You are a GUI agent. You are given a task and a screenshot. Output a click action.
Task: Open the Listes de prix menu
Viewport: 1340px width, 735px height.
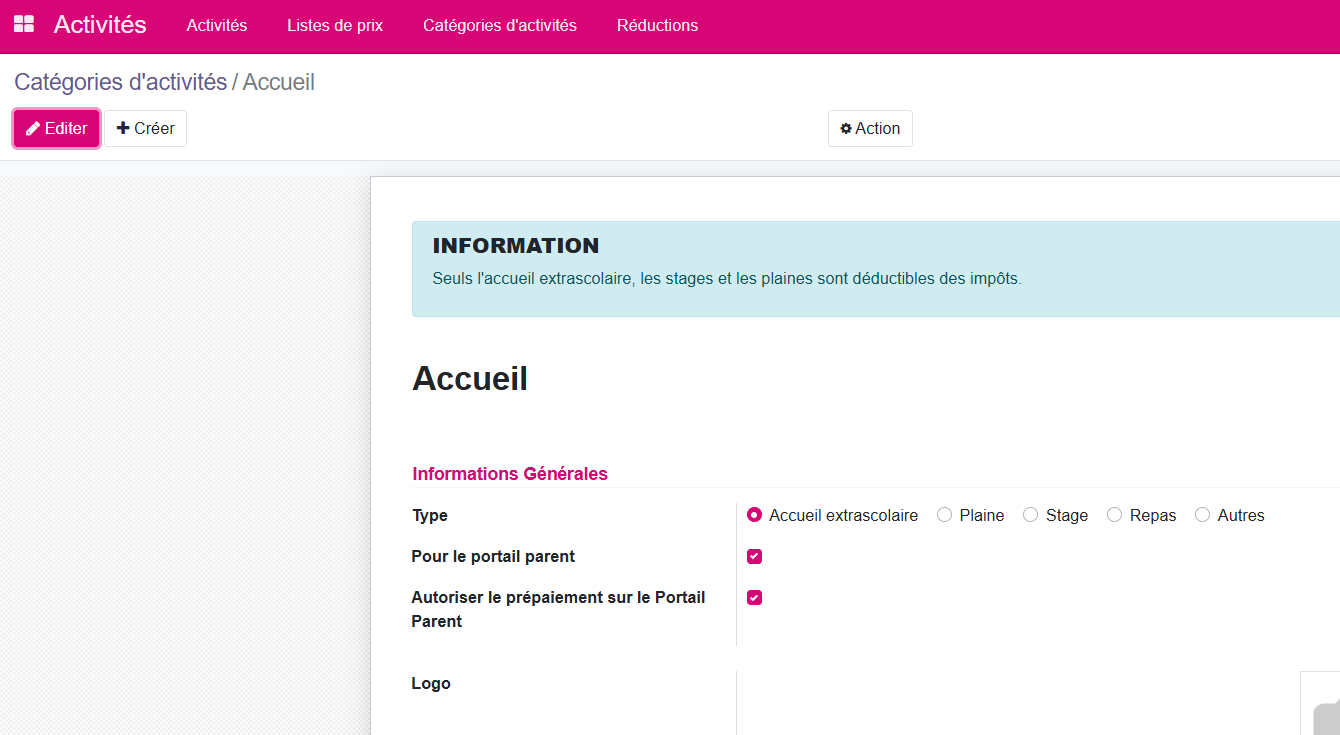pos(335,25)
